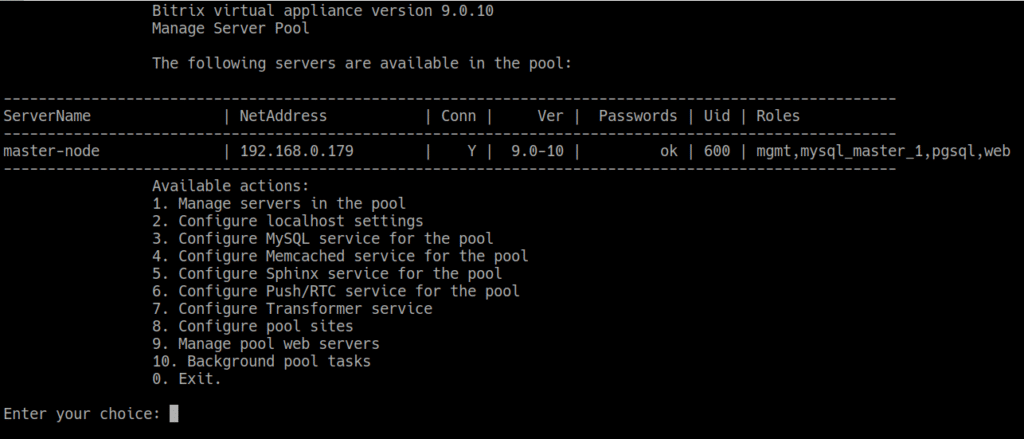Screen dimensions: 1024x439
Task: Select Manage pool web servers entry
Action: 265,343
